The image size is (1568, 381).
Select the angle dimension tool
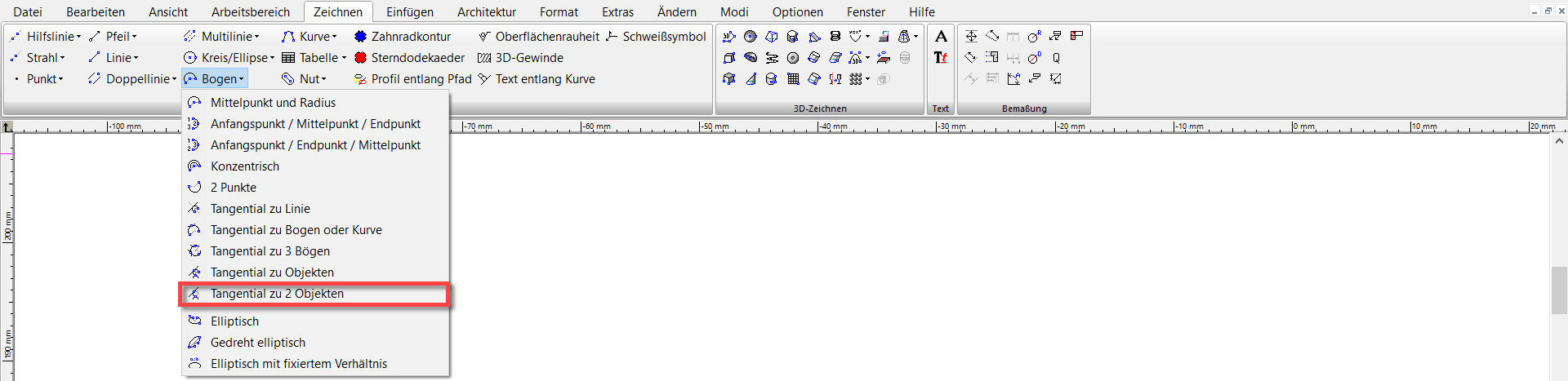(1013, 78)
